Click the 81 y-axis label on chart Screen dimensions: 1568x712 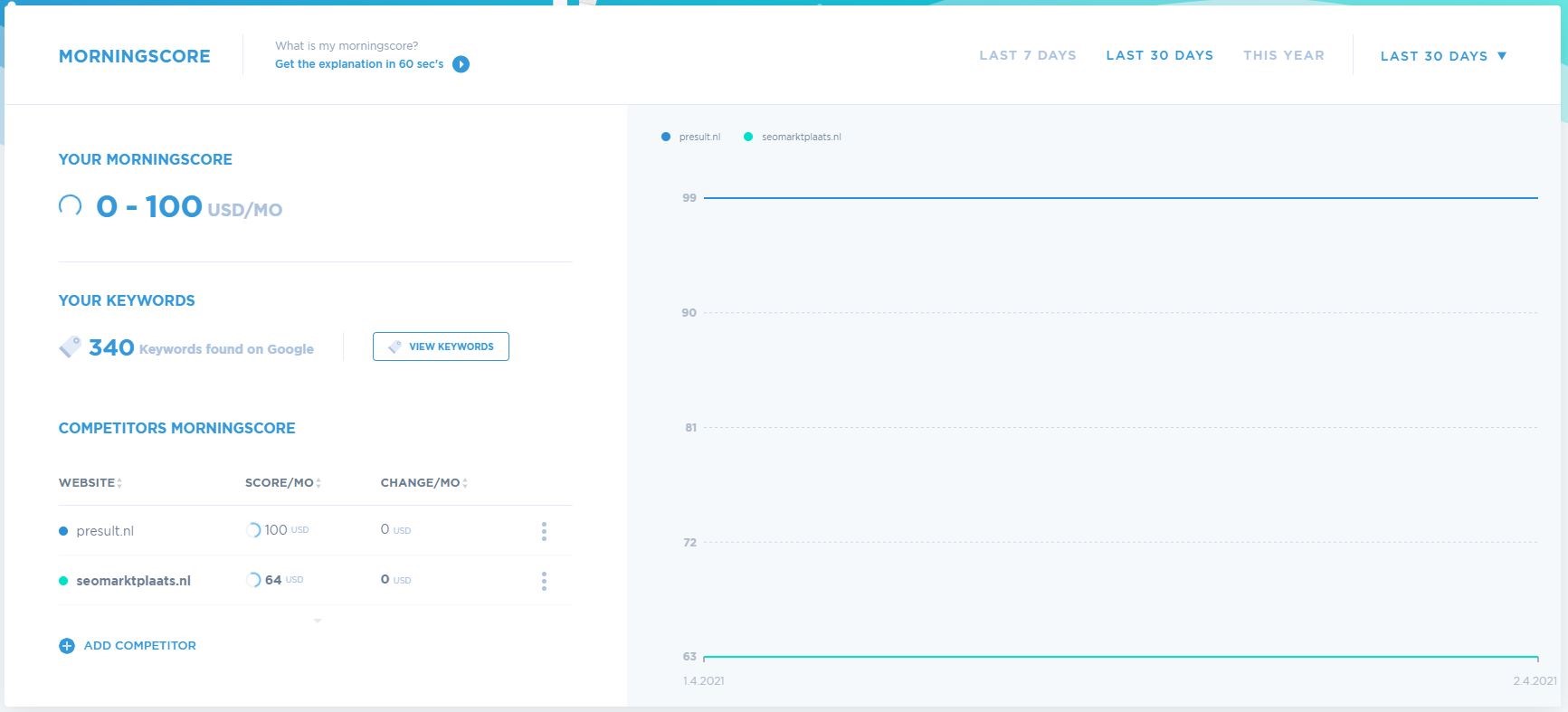[690, 428]
